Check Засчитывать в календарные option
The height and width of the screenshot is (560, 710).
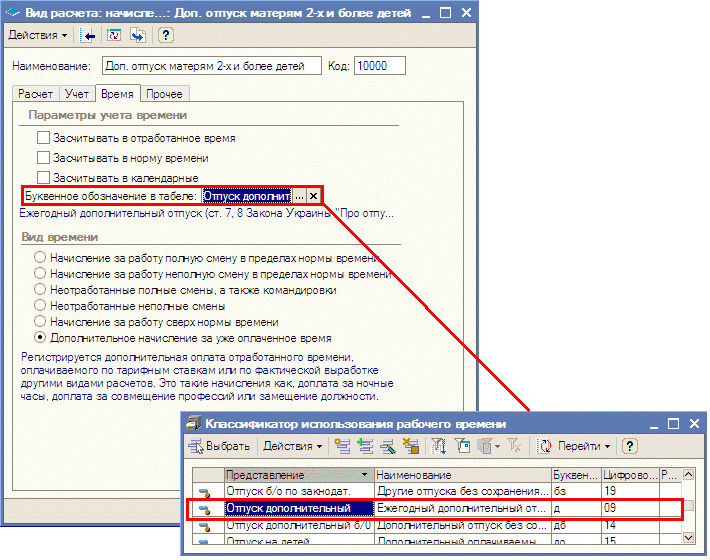[x=43, y=177]
